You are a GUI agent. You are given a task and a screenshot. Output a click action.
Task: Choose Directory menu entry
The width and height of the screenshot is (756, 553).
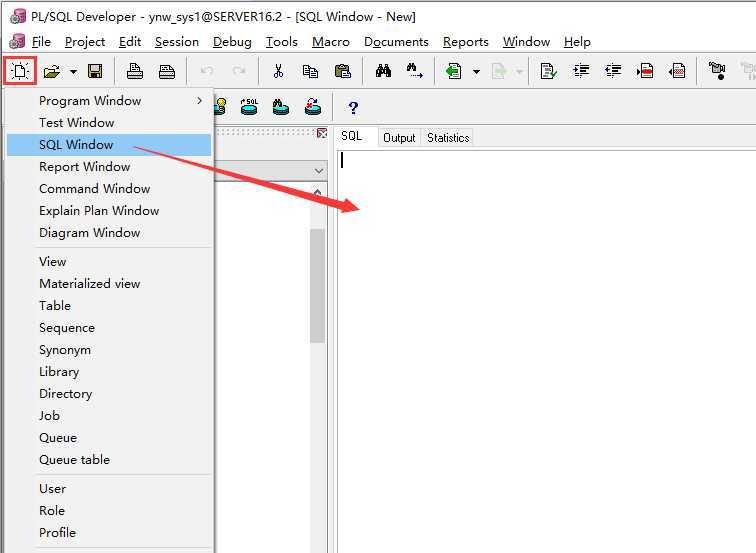(x=109, y=394)
